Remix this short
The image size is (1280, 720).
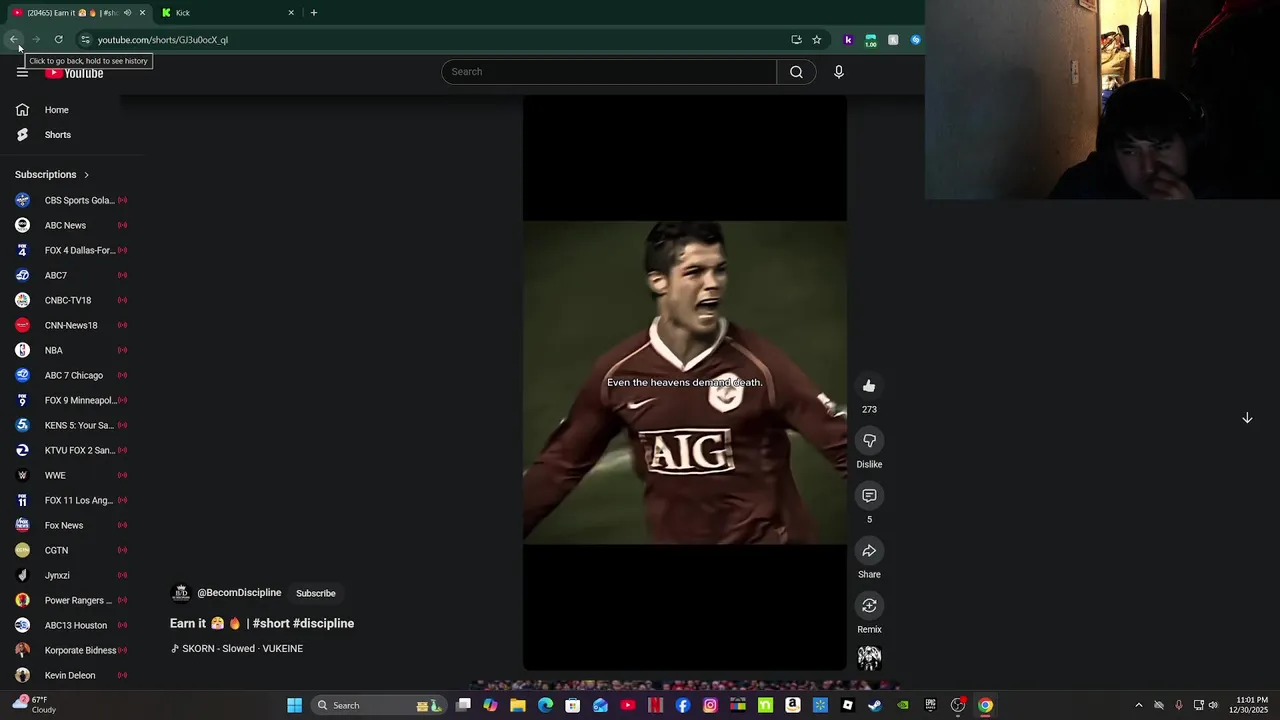(869, 606)
